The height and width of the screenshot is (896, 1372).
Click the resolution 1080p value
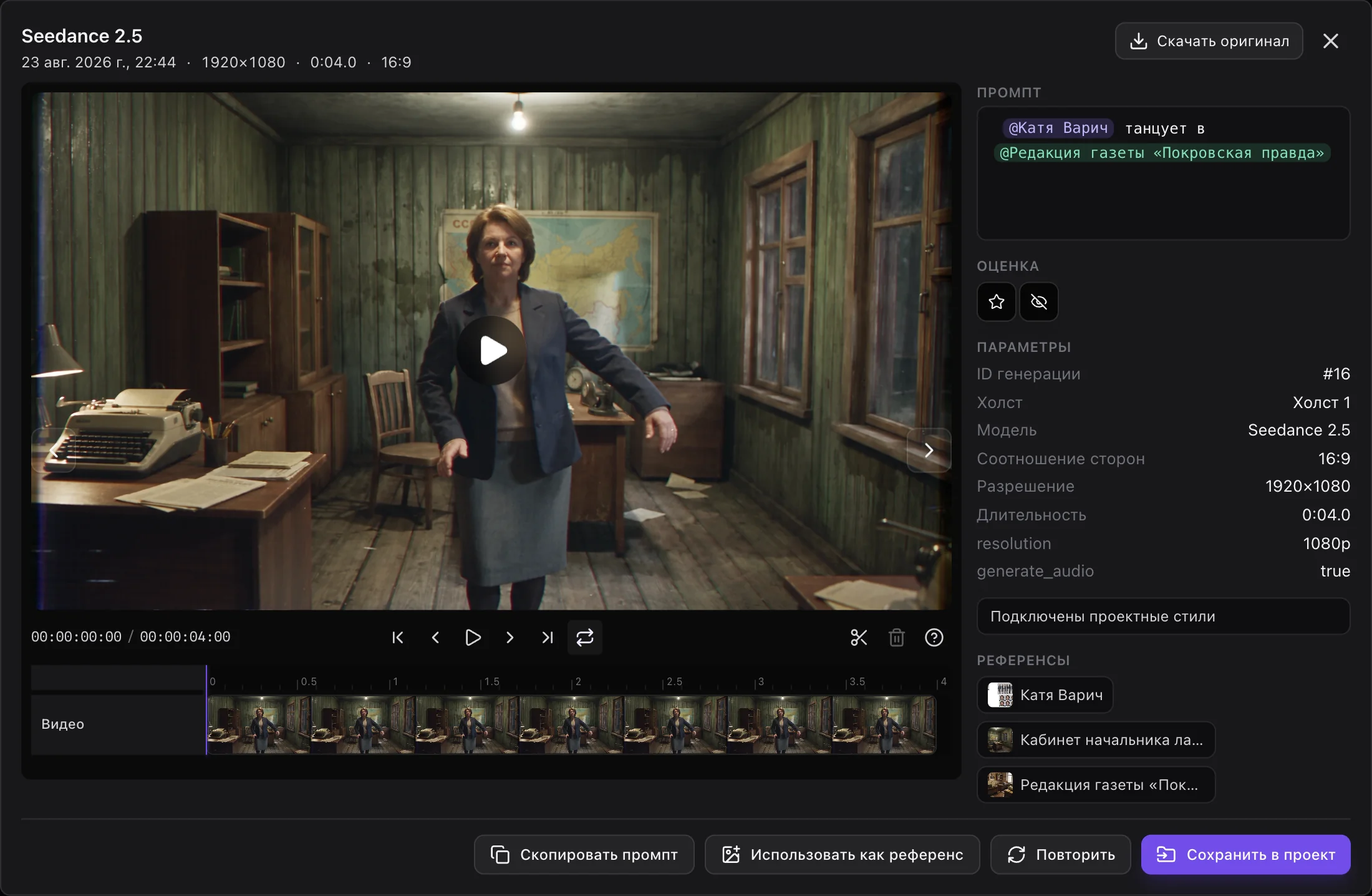1326,543
